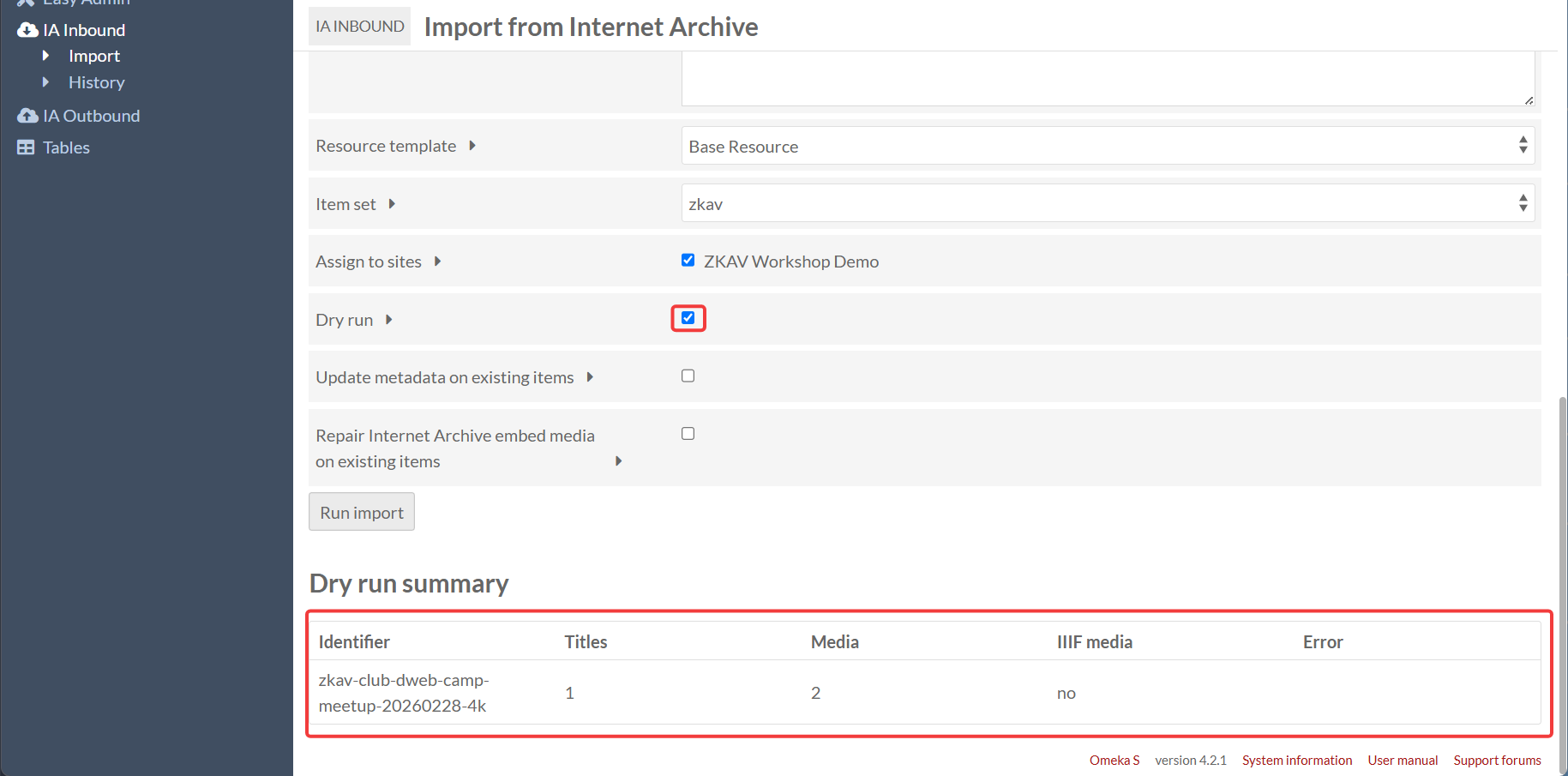Enable Update metadata on existing items
The height and width of the screenshot is (776, 1568).
pyautogui.click(x=688, y=376)
